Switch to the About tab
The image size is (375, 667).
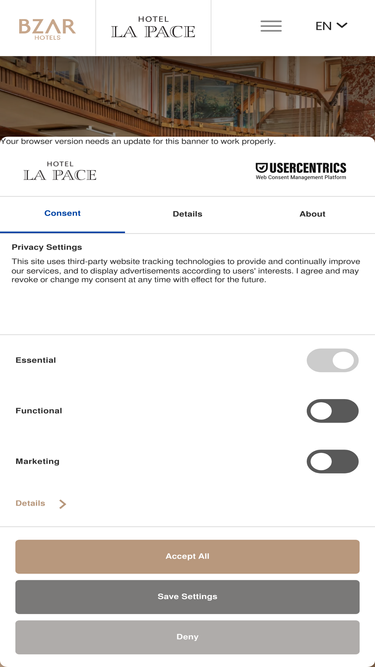[x=312, y=214]
